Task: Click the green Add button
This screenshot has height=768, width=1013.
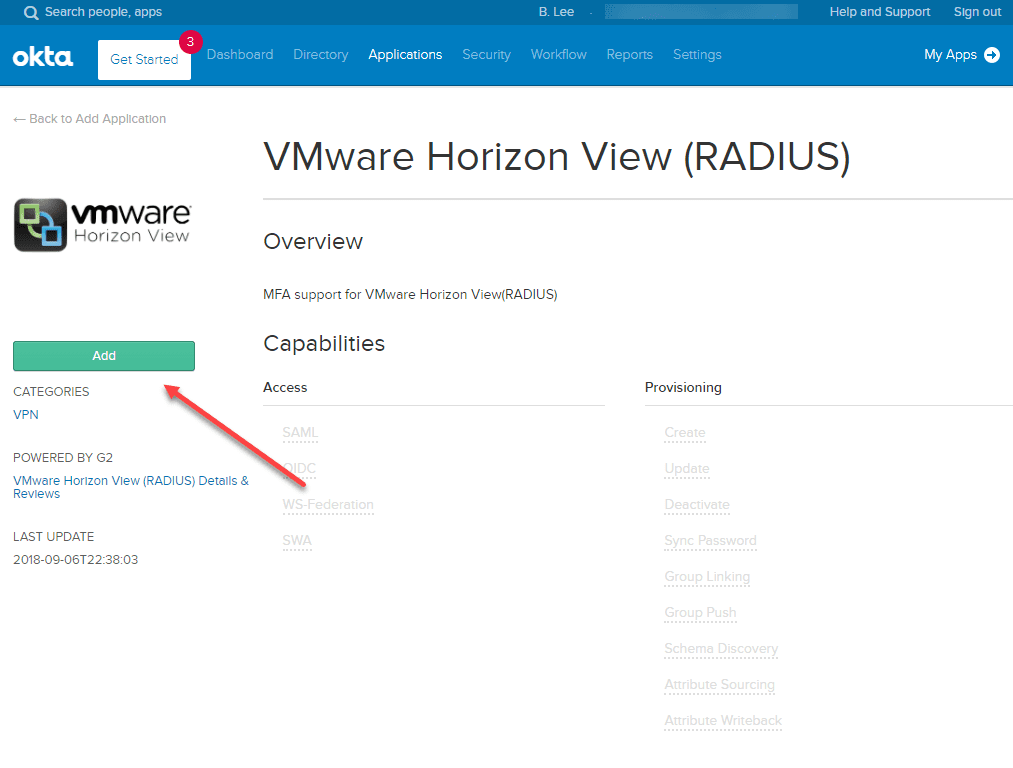Action: coord(104,356)
